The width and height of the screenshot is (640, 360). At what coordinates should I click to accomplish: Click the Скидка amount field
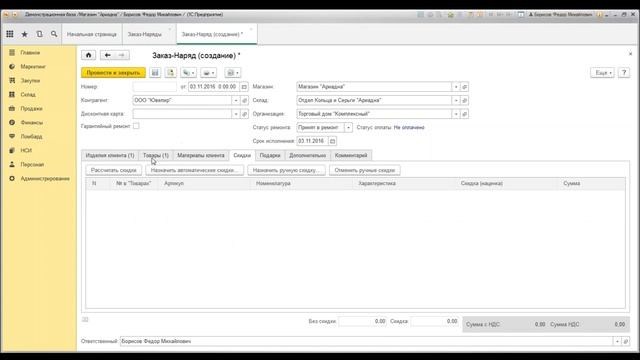[434, 322]
